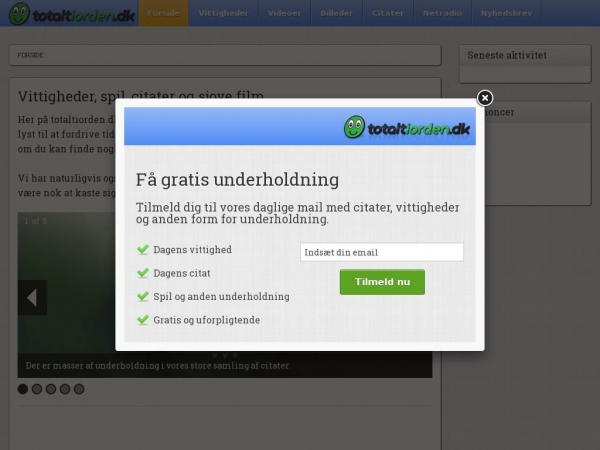Click the checkmark beside 'Gratis og uforpligtende'

(143, 320)
